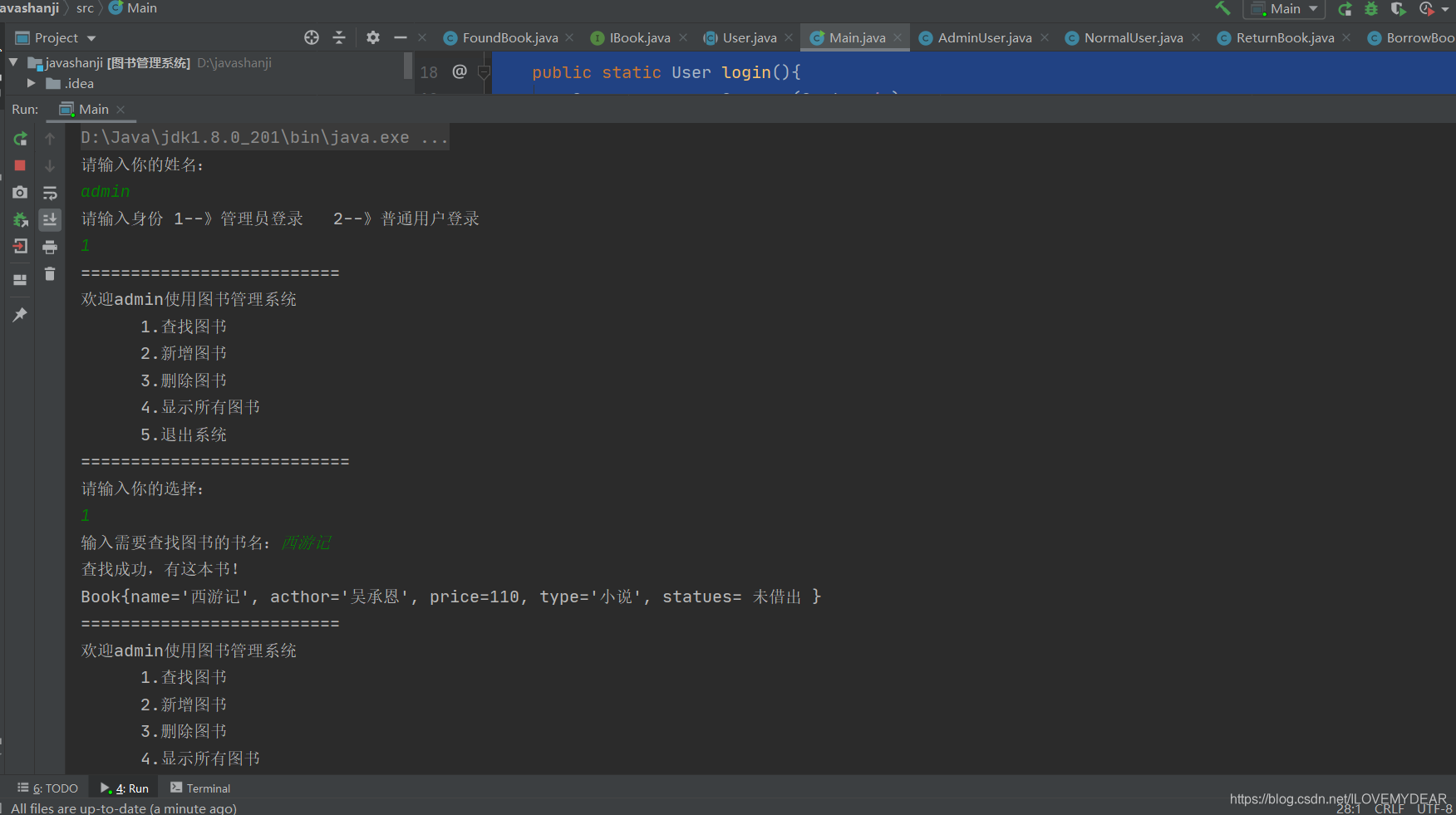Screen dimensions: 1456x815
Task: Open the Main run configuration dropdown
Action: pos(1284,9)
